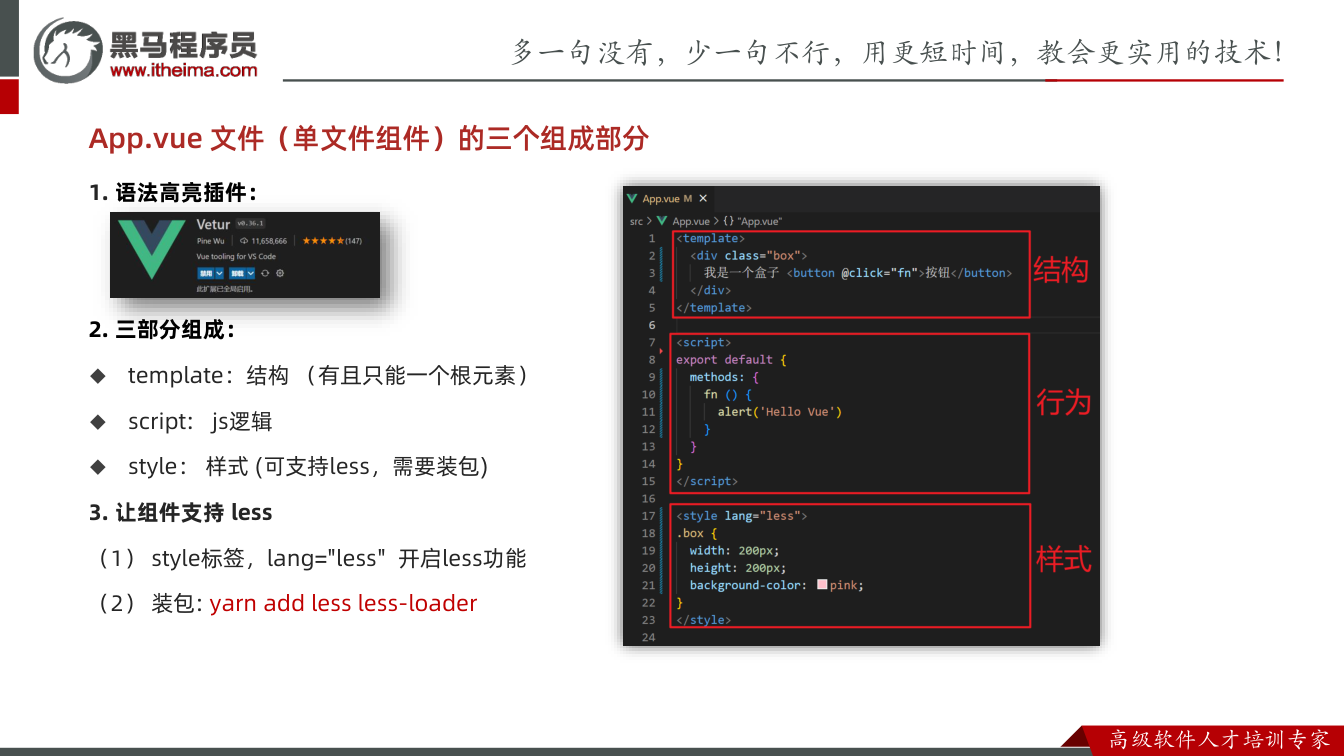Click the 禁用 disable button for Vetur
Image resolution: width=1344 pixels, height=756 pixels.
(206, 273)
